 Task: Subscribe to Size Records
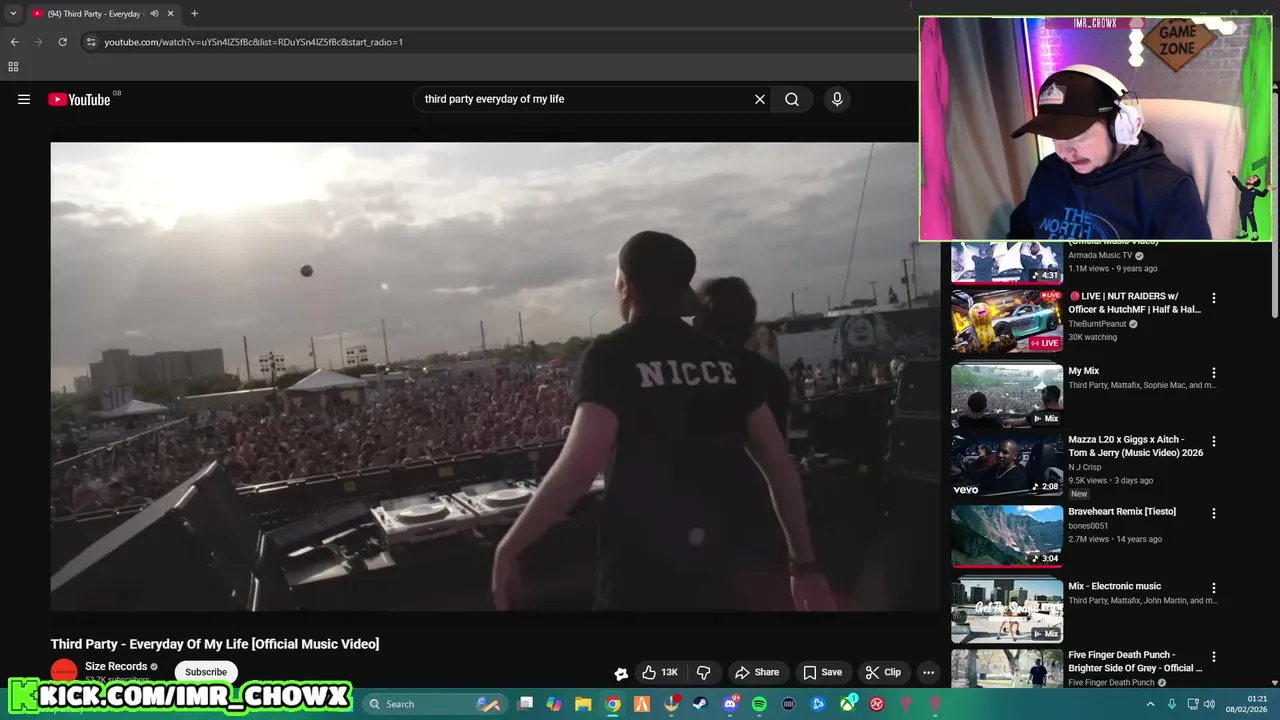point(206,672)
